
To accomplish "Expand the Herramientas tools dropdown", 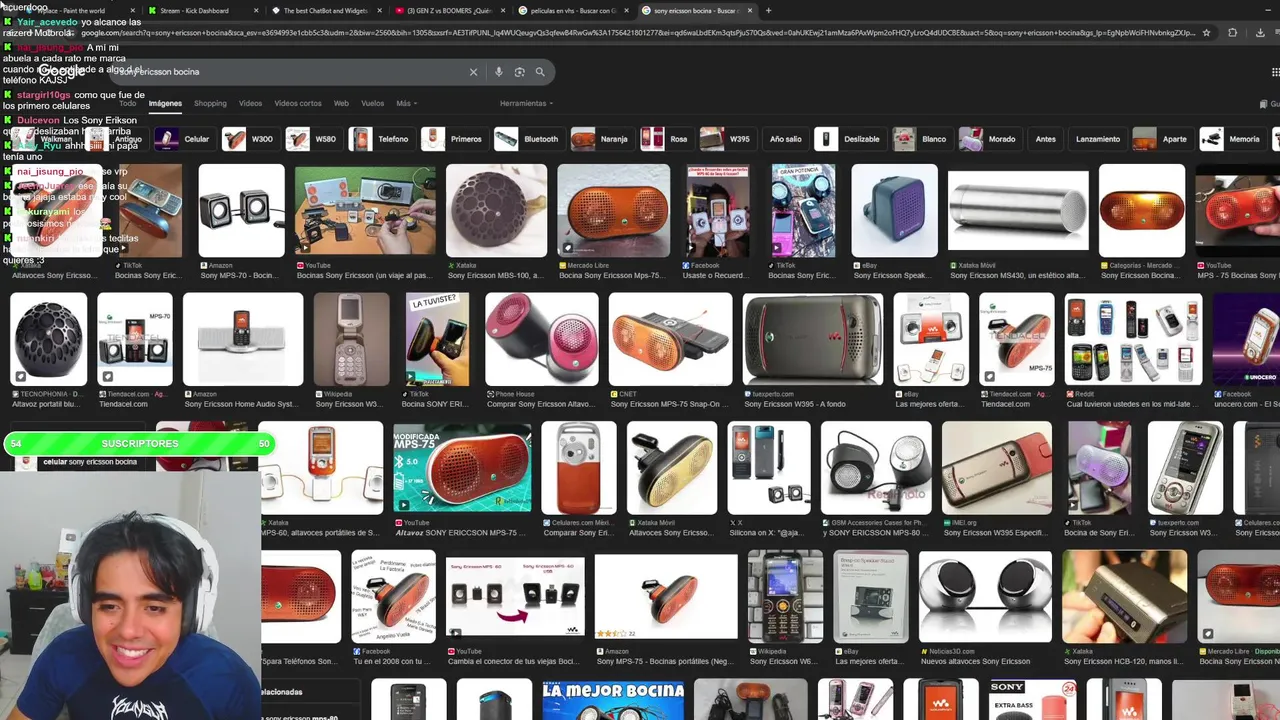I will pyautogui.click(x=526, y=103).
